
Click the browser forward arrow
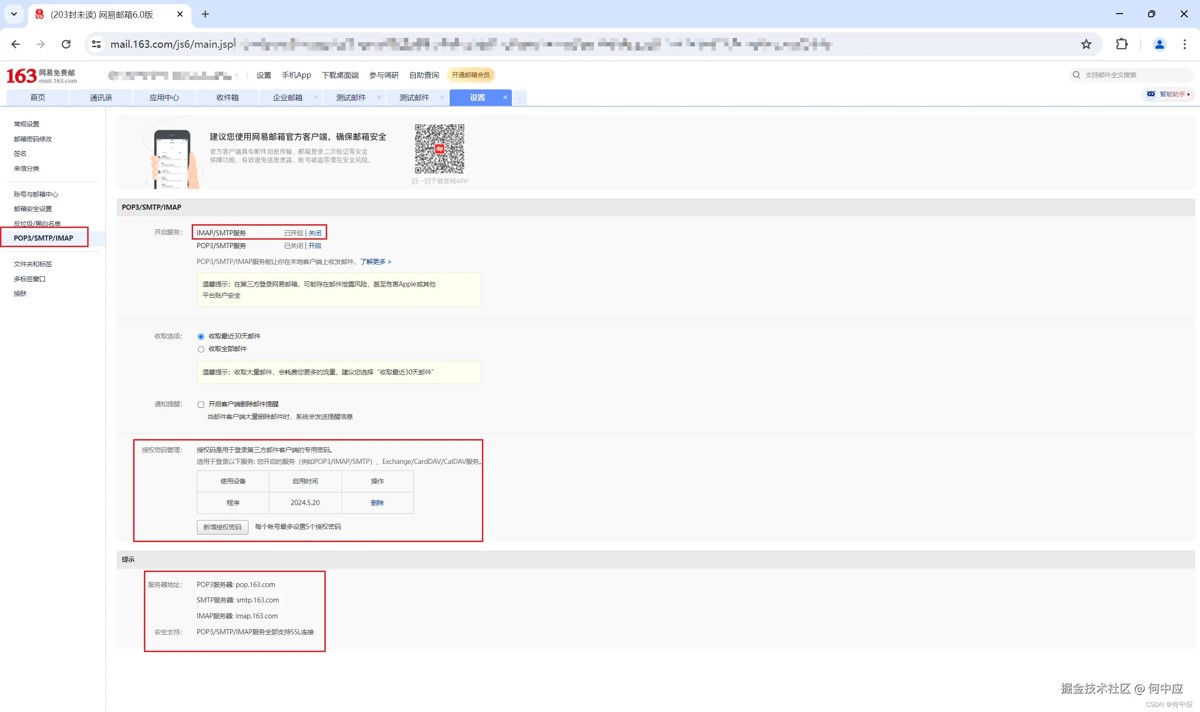pos(40,44)
